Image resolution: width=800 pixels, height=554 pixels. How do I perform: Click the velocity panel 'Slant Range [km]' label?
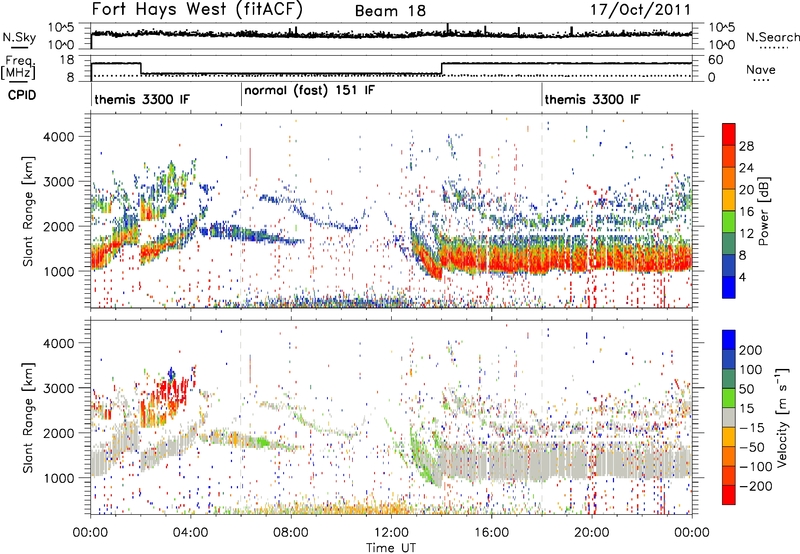click(29, 417)
